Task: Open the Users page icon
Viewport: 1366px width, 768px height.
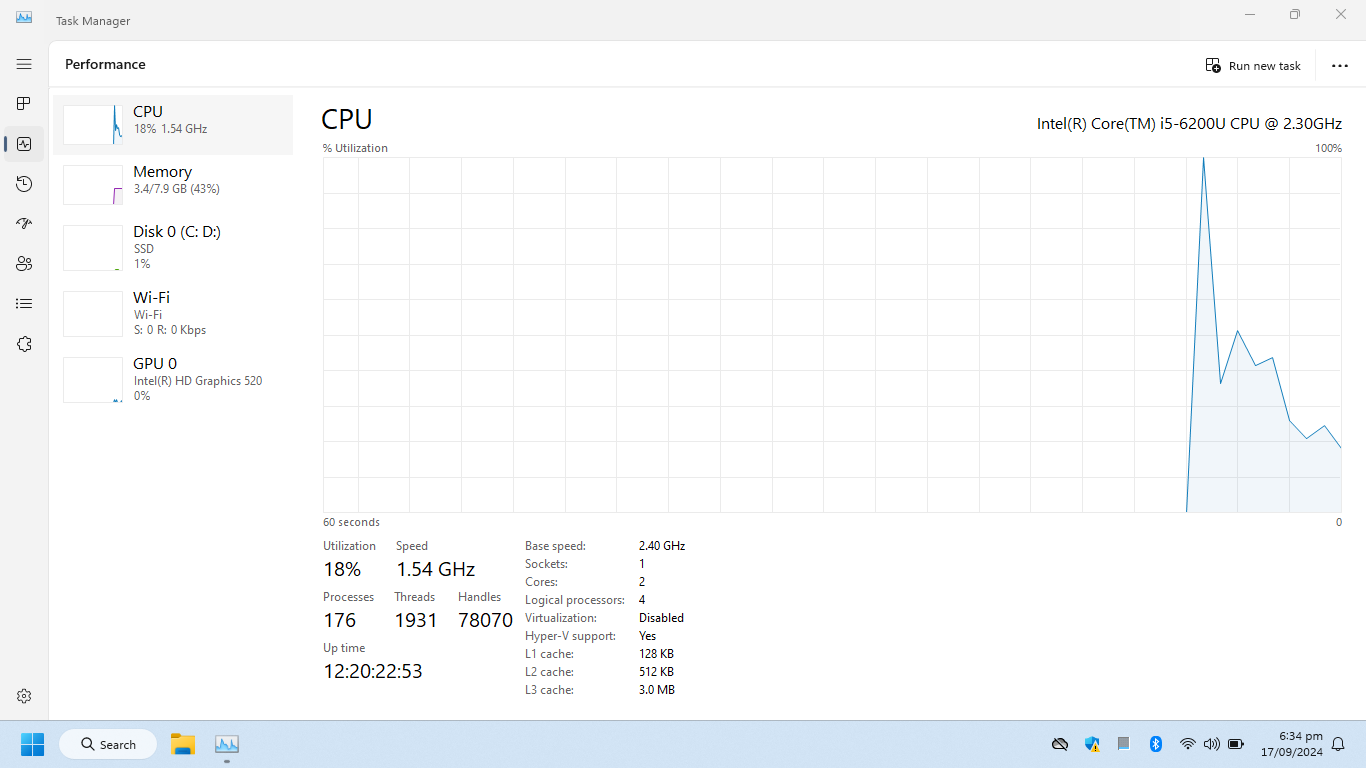Action: [x=24, y=264]
